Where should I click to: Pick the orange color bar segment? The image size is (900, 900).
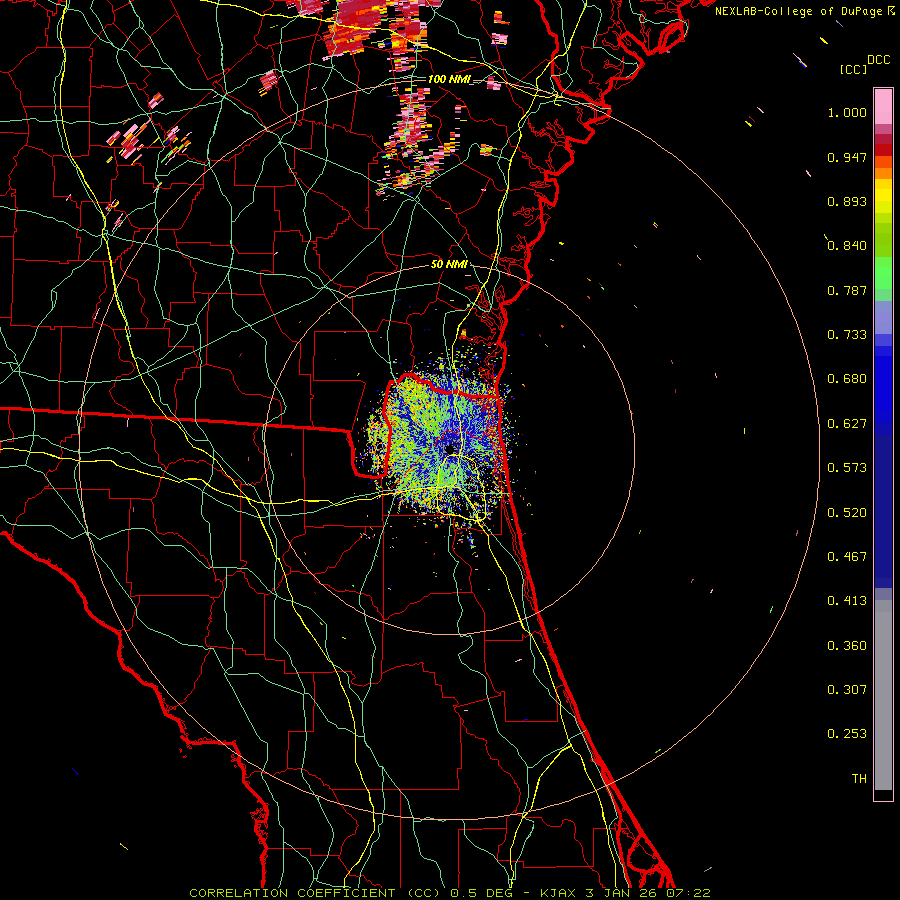[x=883, y=173]
